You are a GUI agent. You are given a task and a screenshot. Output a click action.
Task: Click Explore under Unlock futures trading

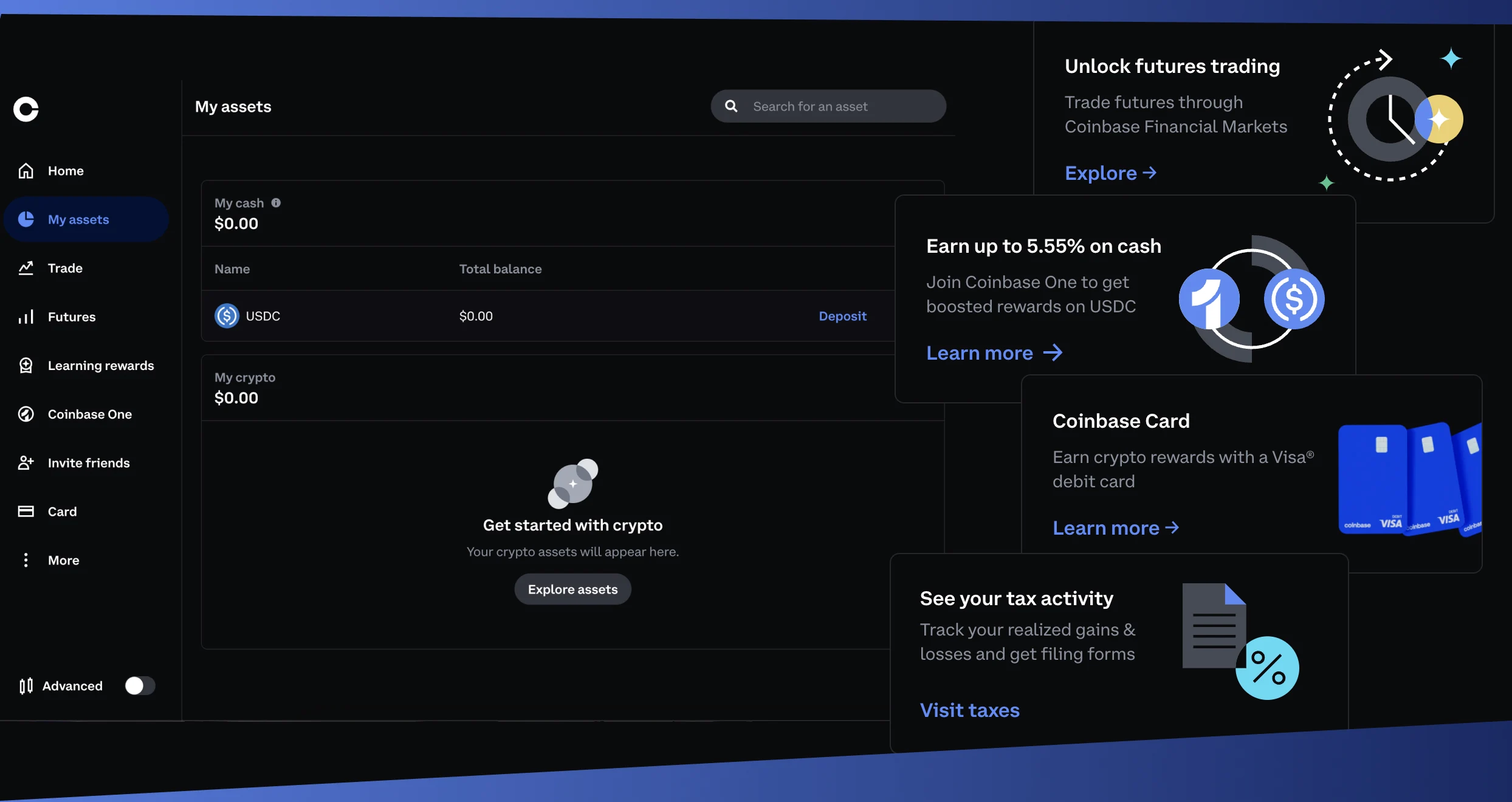tap(1110, 173)
